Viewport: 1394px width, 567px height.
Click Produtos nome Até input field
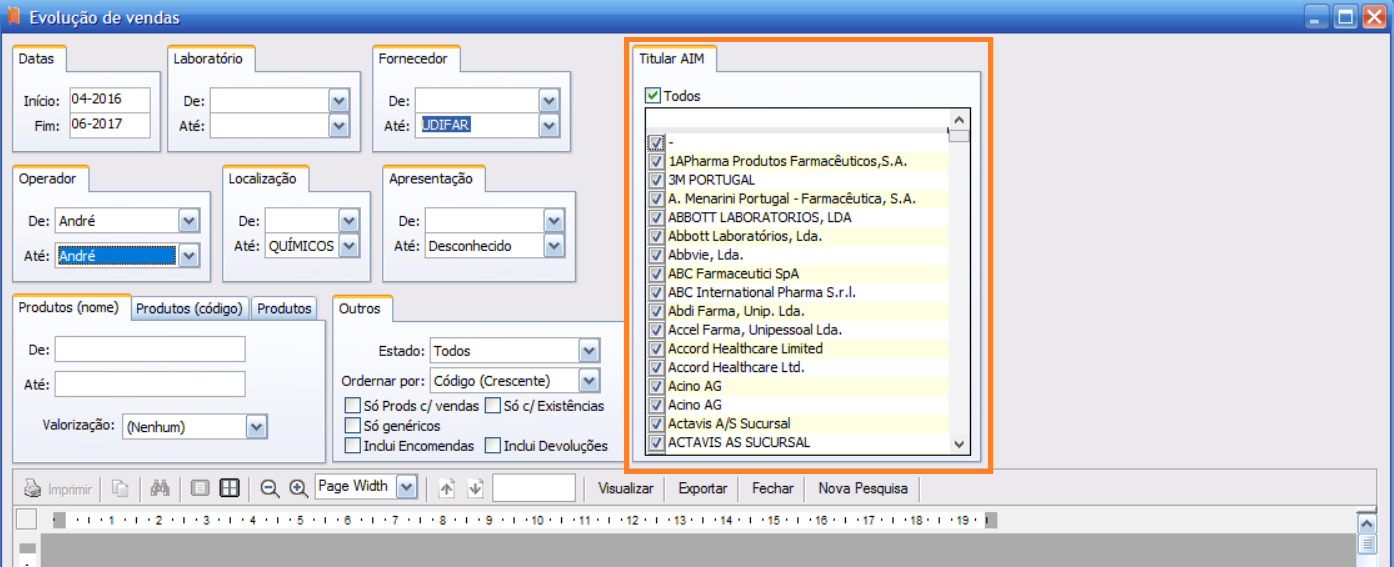tap(150, 384)
